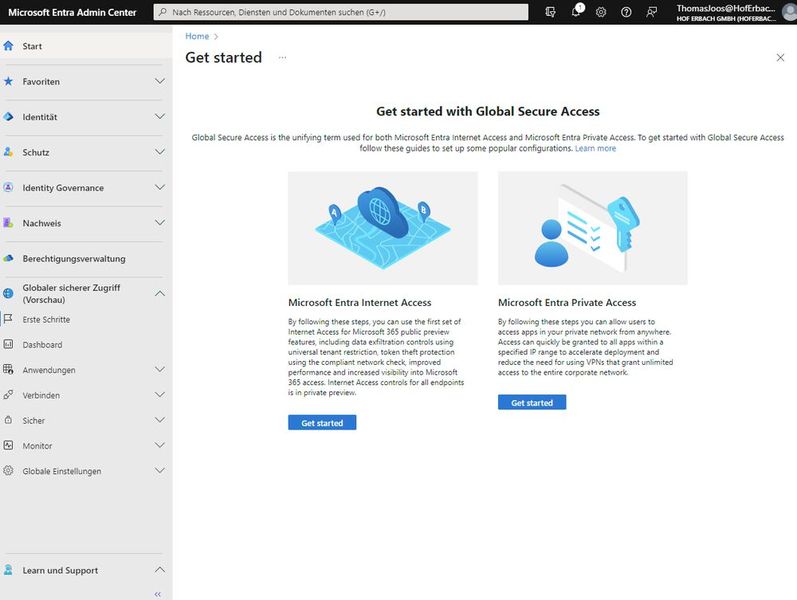This screenshot has width=797, height=600.
Task: Click the Microsoft Entra Private Access heading
Action: pyautogui.click(x=567, y=303)
